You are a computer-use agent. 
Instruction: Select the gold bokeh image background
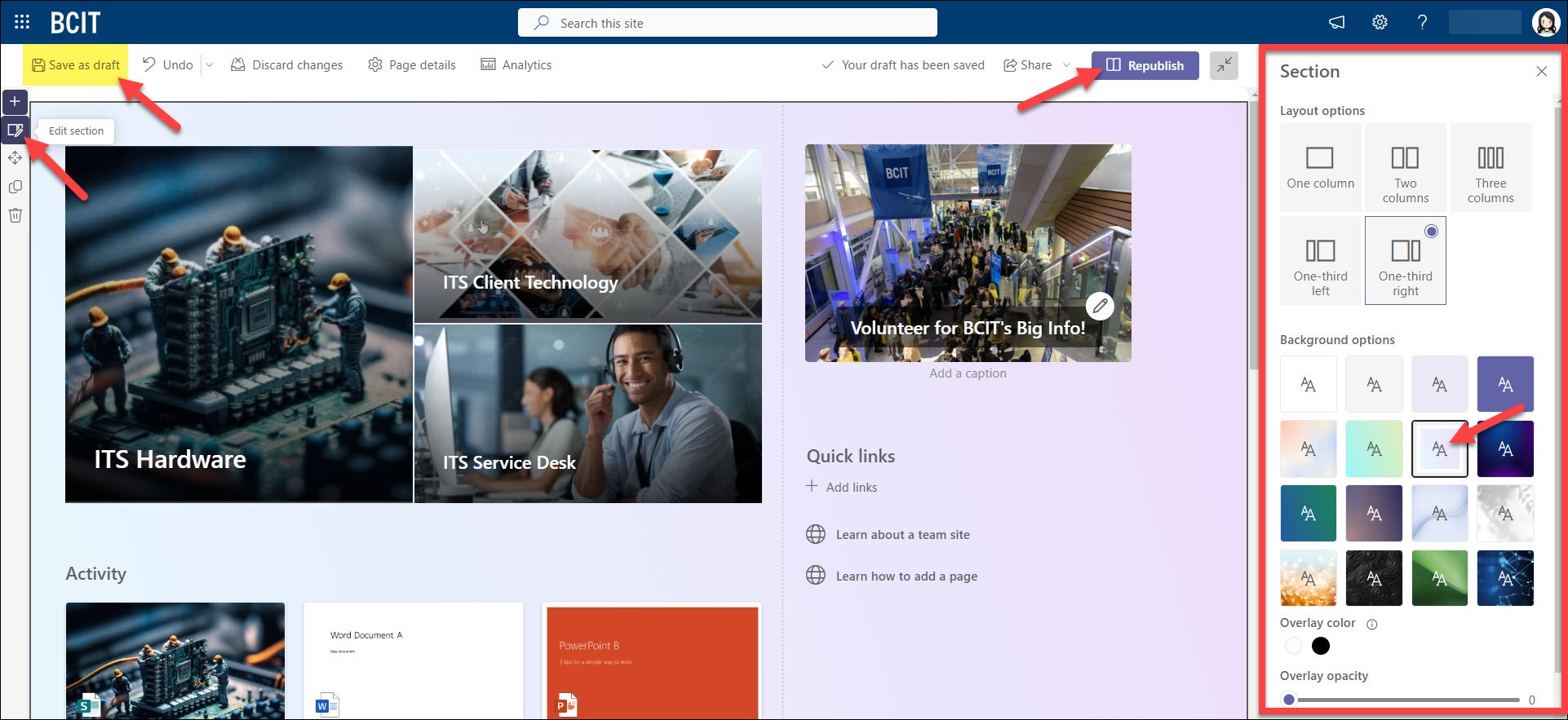pyautogui.click(x=1309, y=578)
